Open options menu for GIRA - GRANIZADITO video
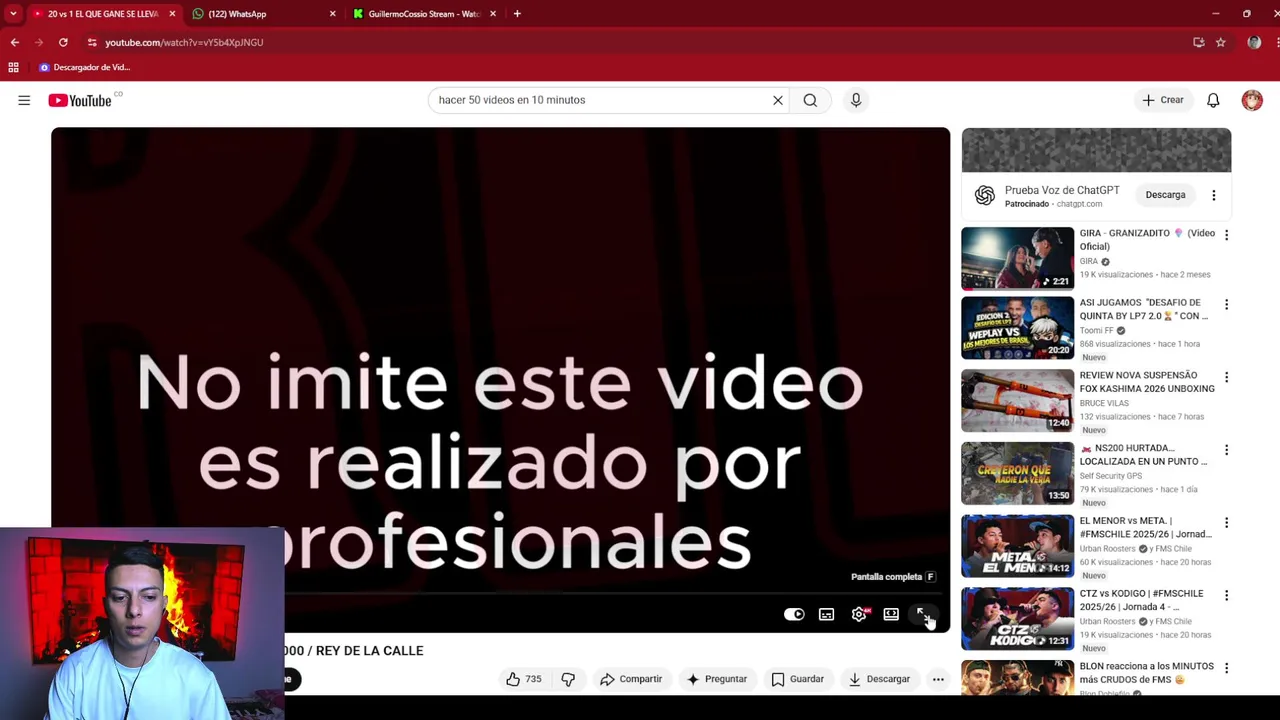 click(x=1227, y=235)
